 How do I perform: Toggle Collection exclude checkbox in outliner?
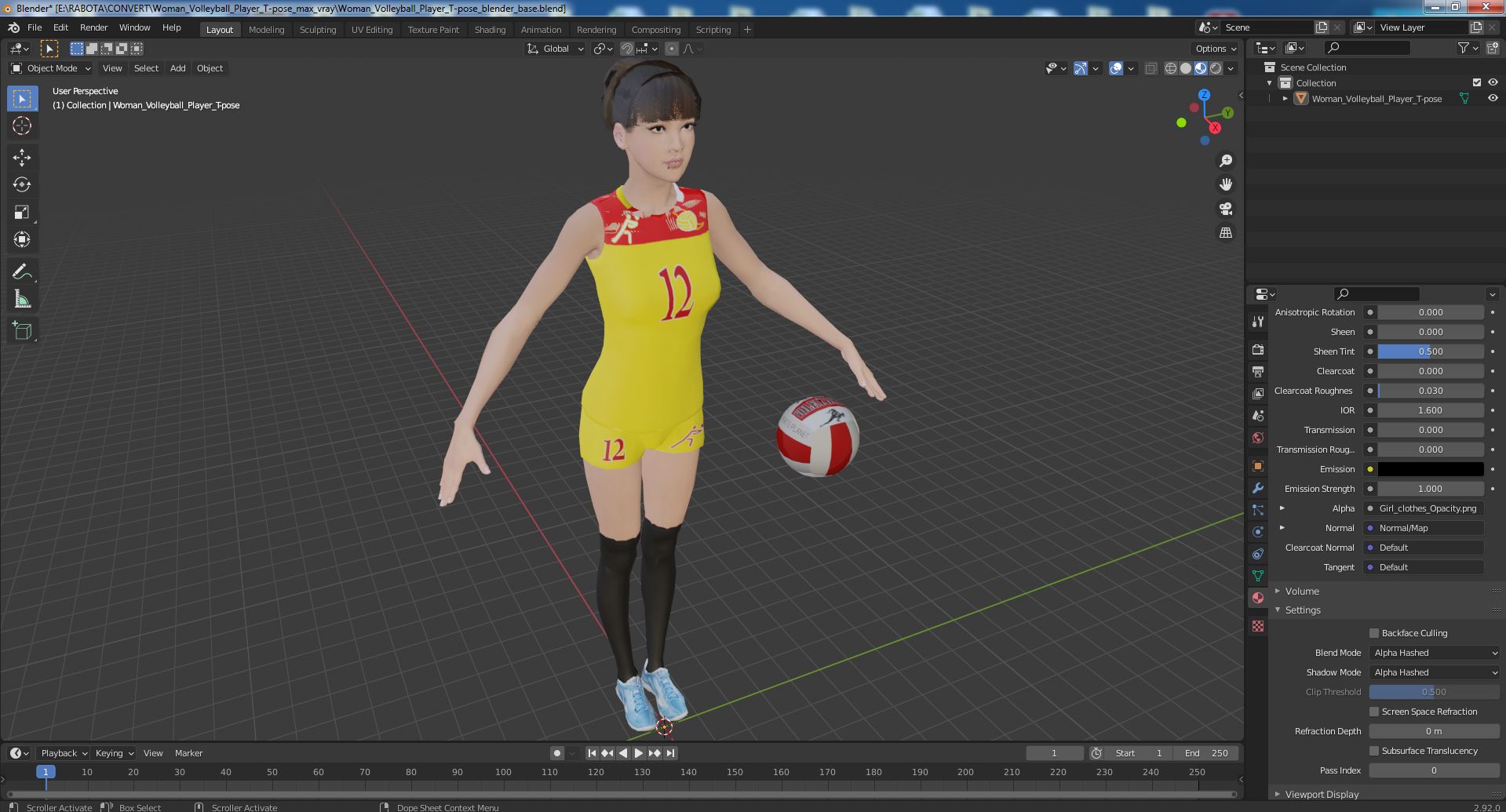(1477, 82)
